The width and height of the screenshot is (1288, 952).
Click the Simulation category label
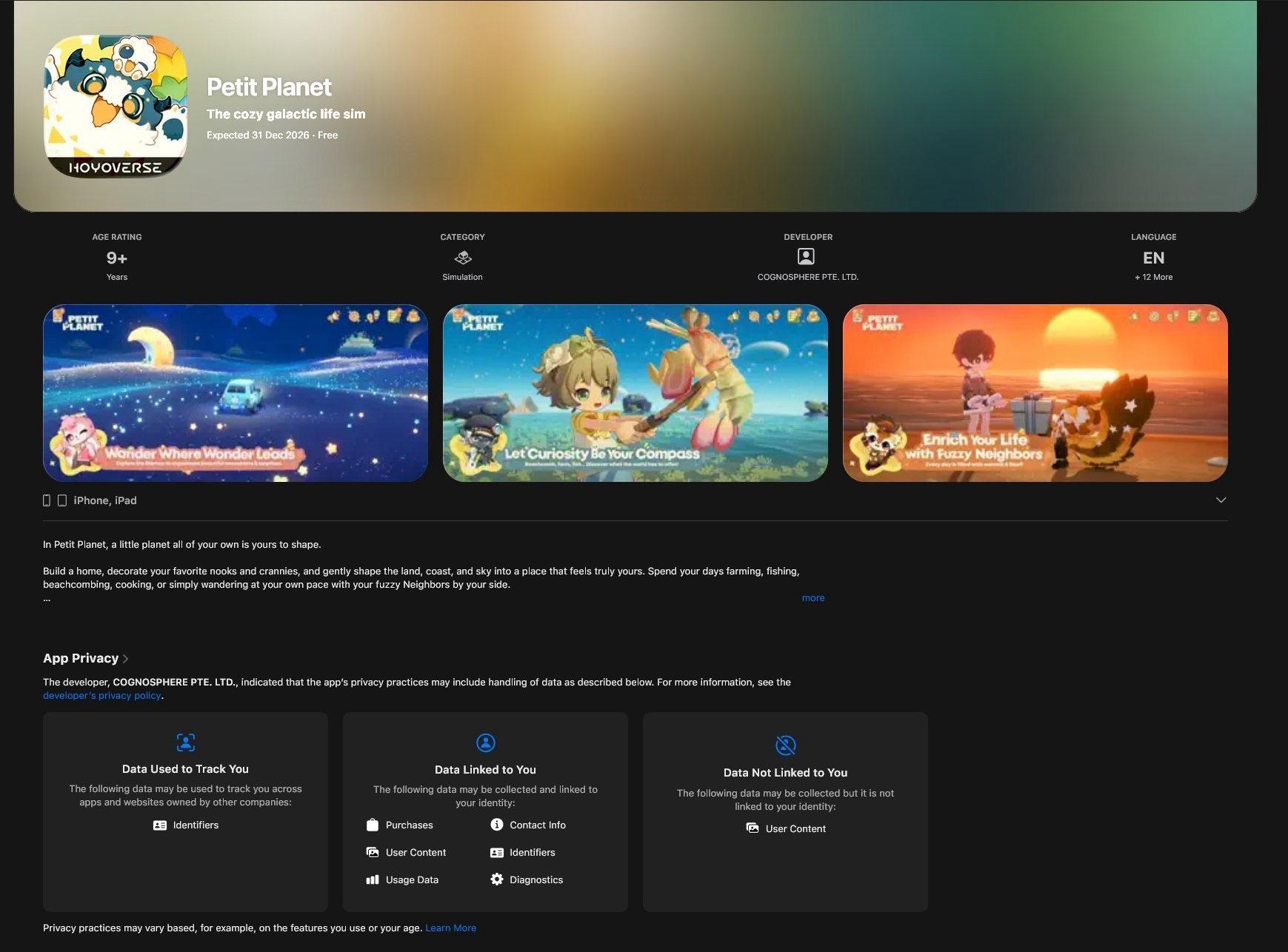(462, 277)
